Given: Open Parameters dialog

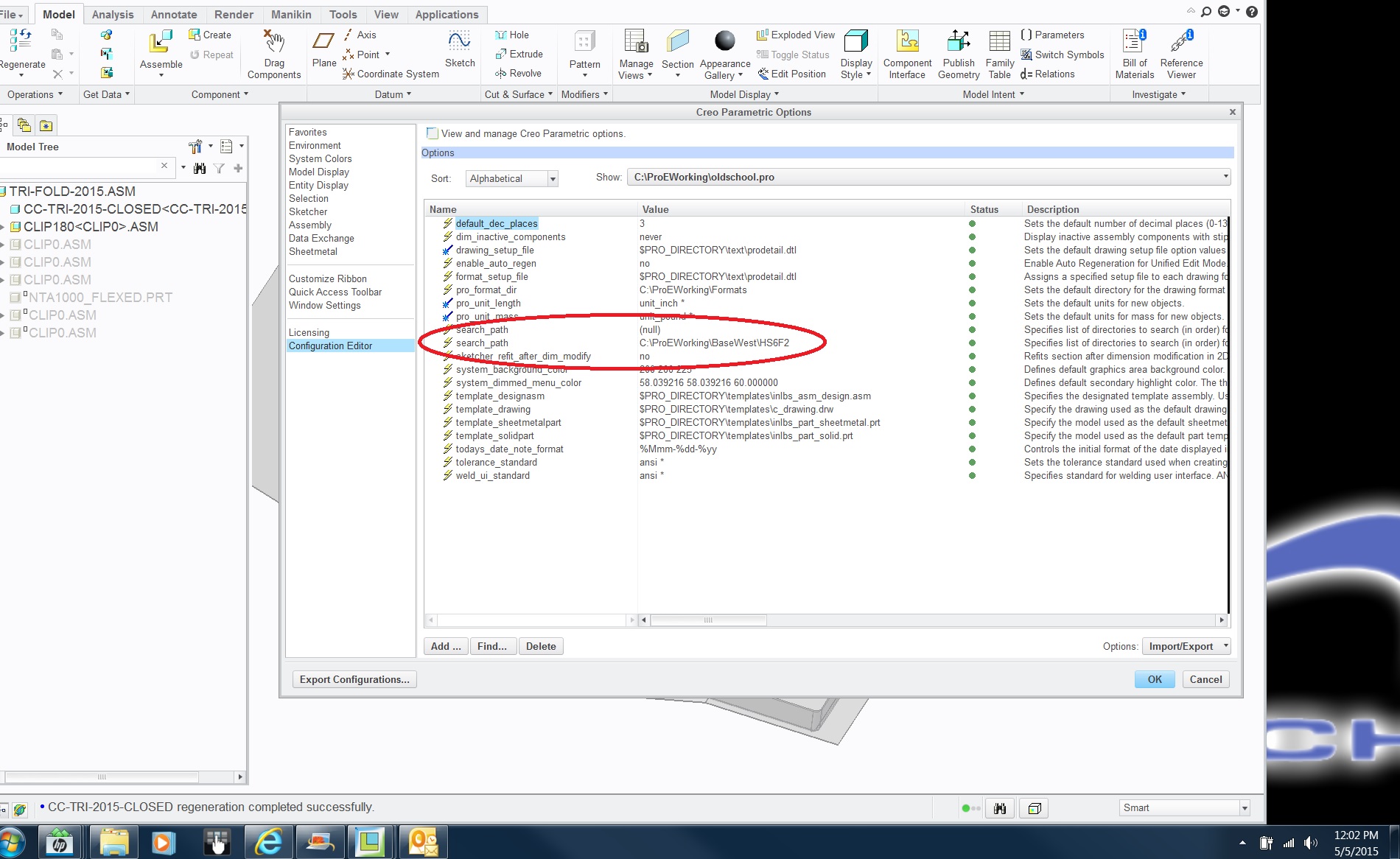Looking at the screenshot, I should (x=1052, y=35).
